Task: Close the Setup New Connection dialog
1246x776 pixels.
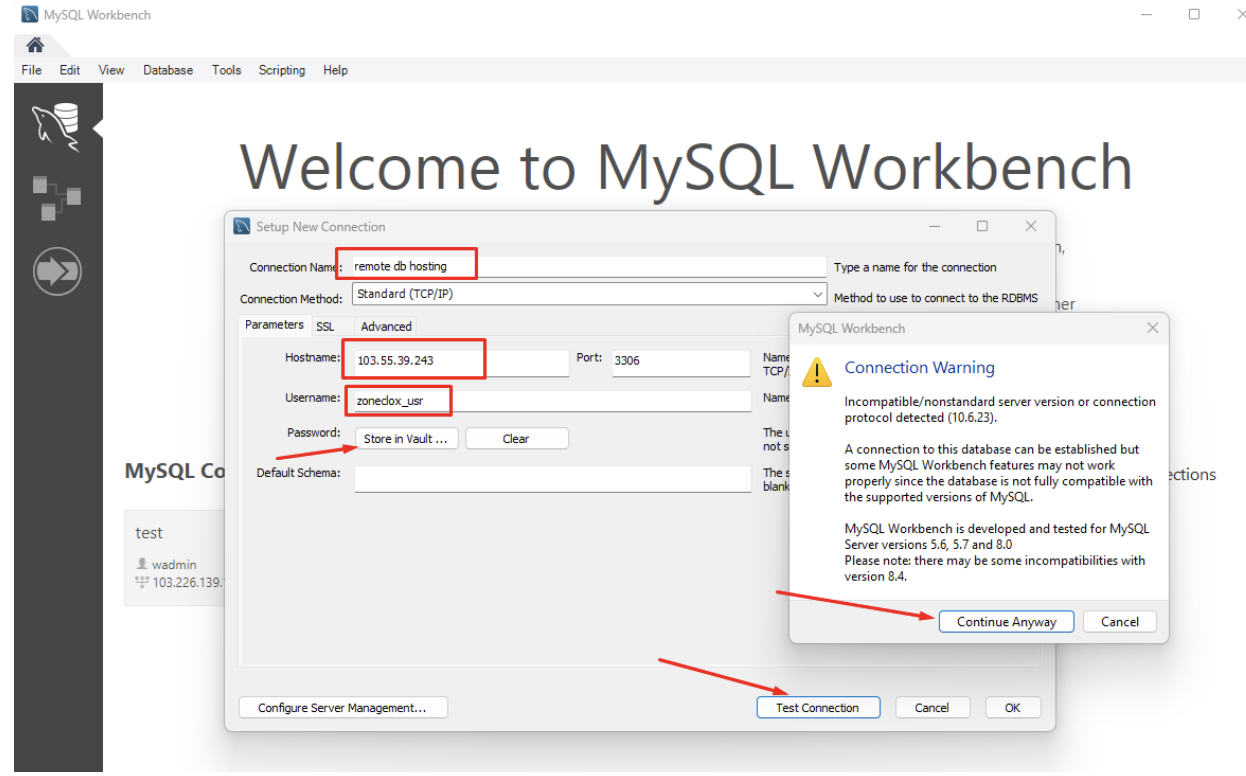Action: point(1031,227)
